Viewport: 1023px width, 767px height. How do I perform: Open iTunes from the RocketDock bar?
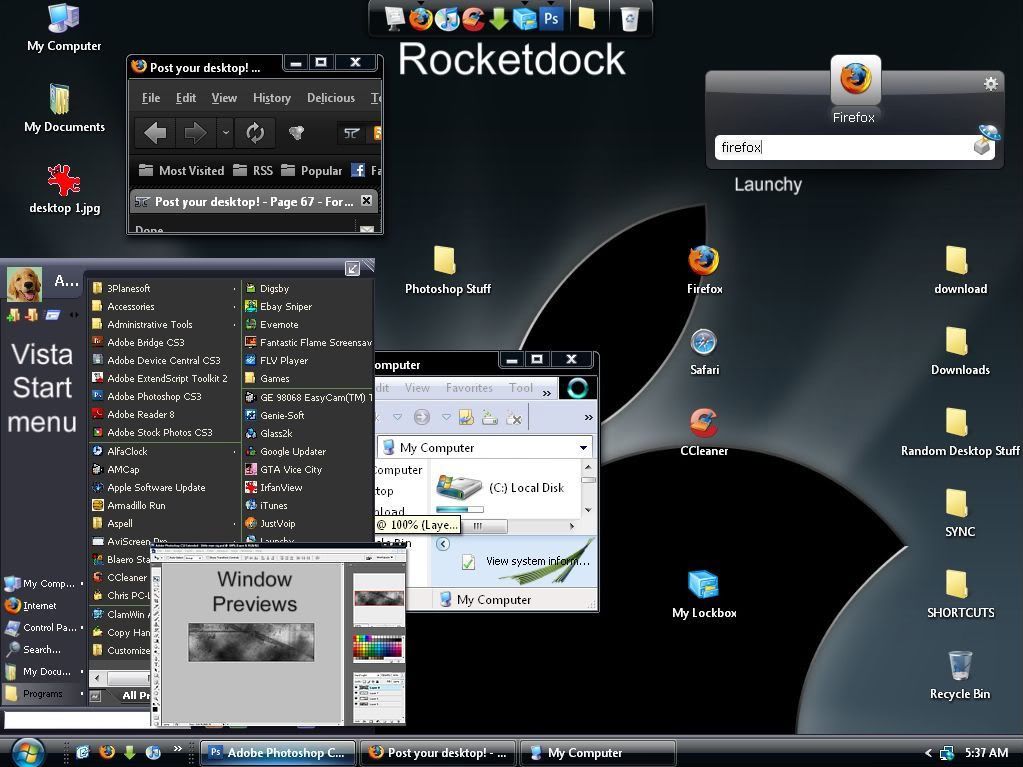448,18
